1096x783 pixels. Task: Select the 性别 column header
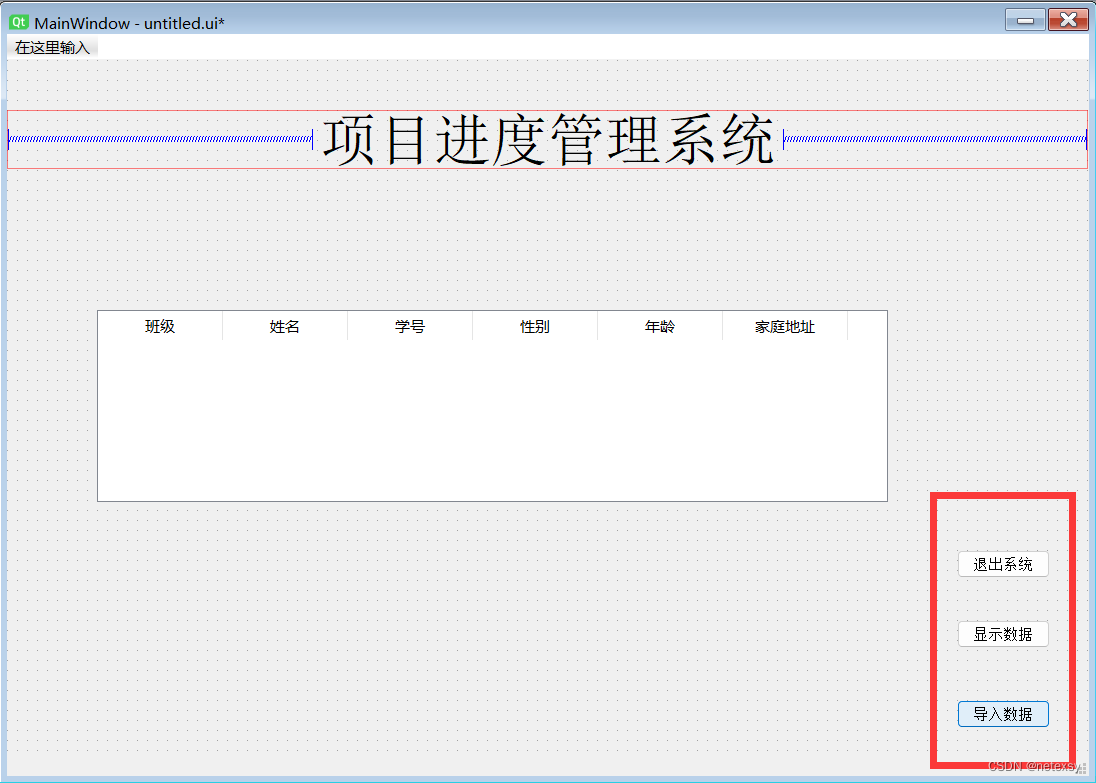[x=535, y=325]
